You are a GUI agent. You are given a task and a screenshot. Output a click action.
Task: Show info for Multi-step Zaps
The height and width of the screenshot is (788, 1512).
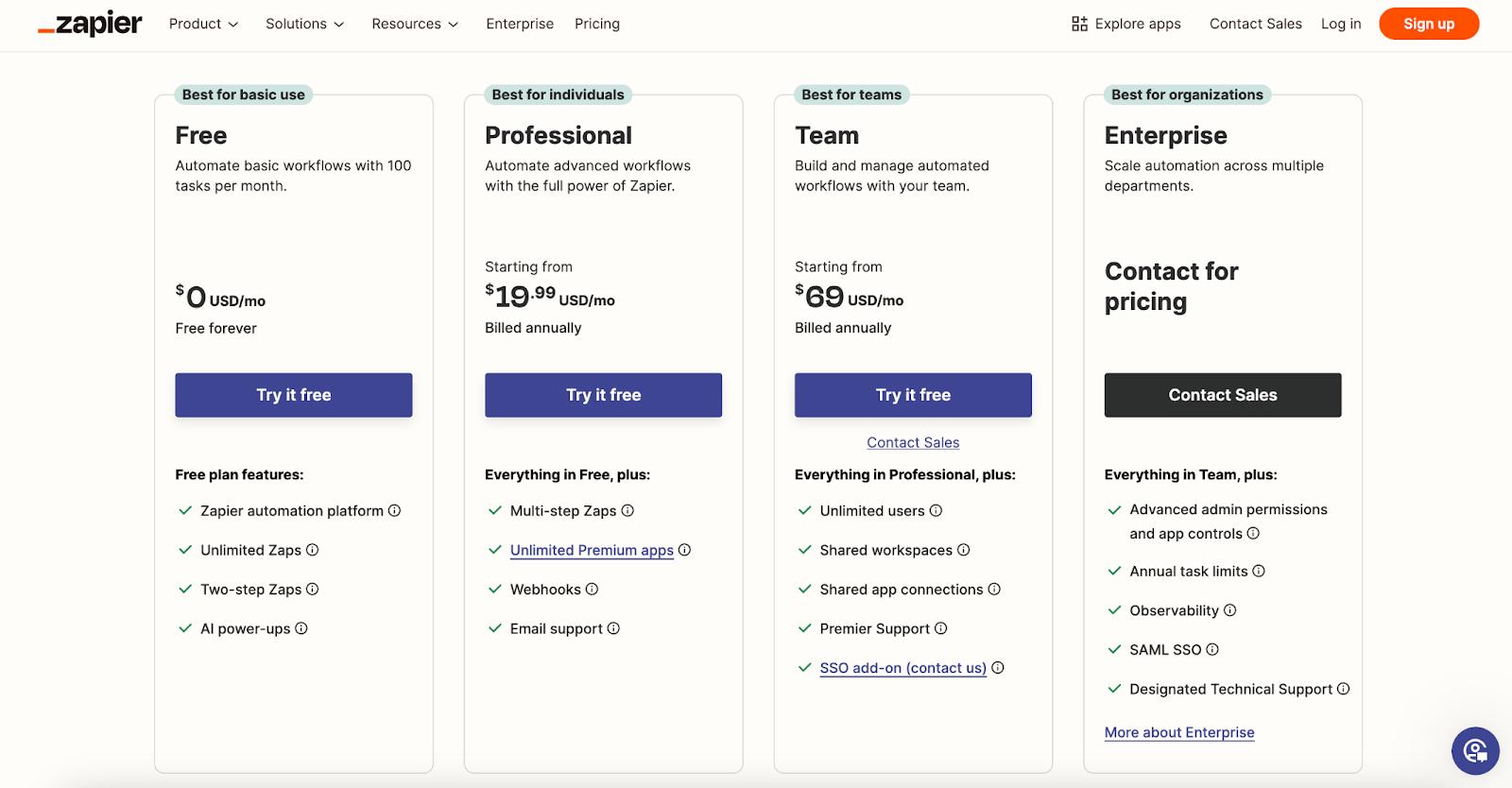(627, 510)
